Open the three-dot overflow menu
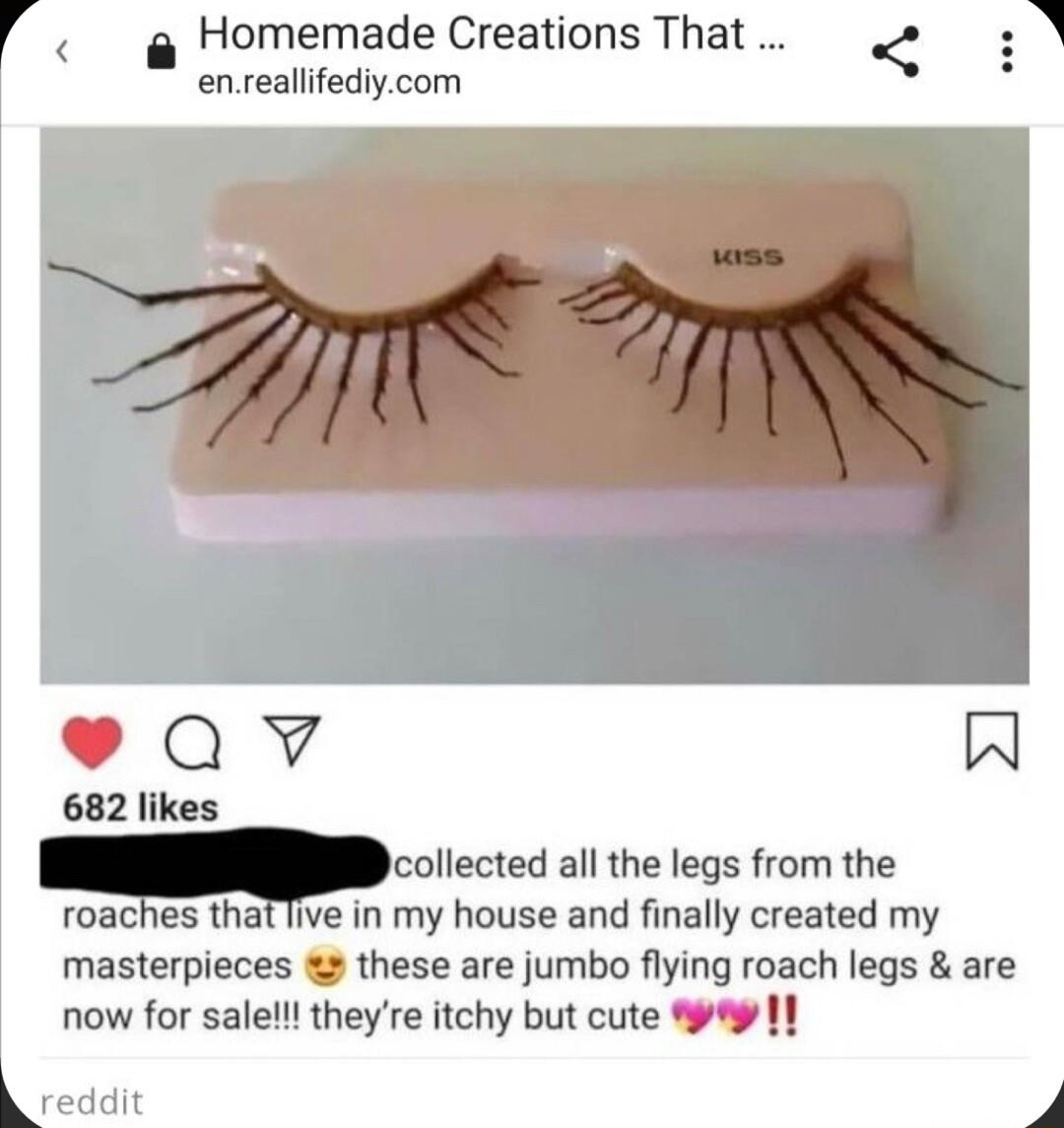This screenshot has height=1128, width=1064. [1007, 51]
